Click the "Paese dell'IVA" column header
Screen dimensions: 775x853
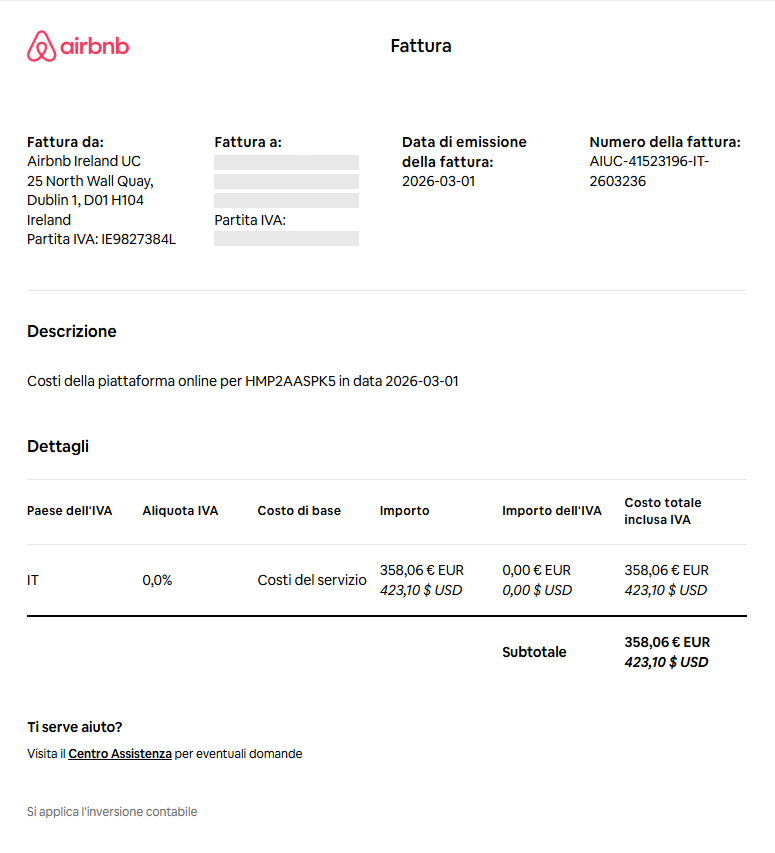pyautogui.click(x=70, y=511)
